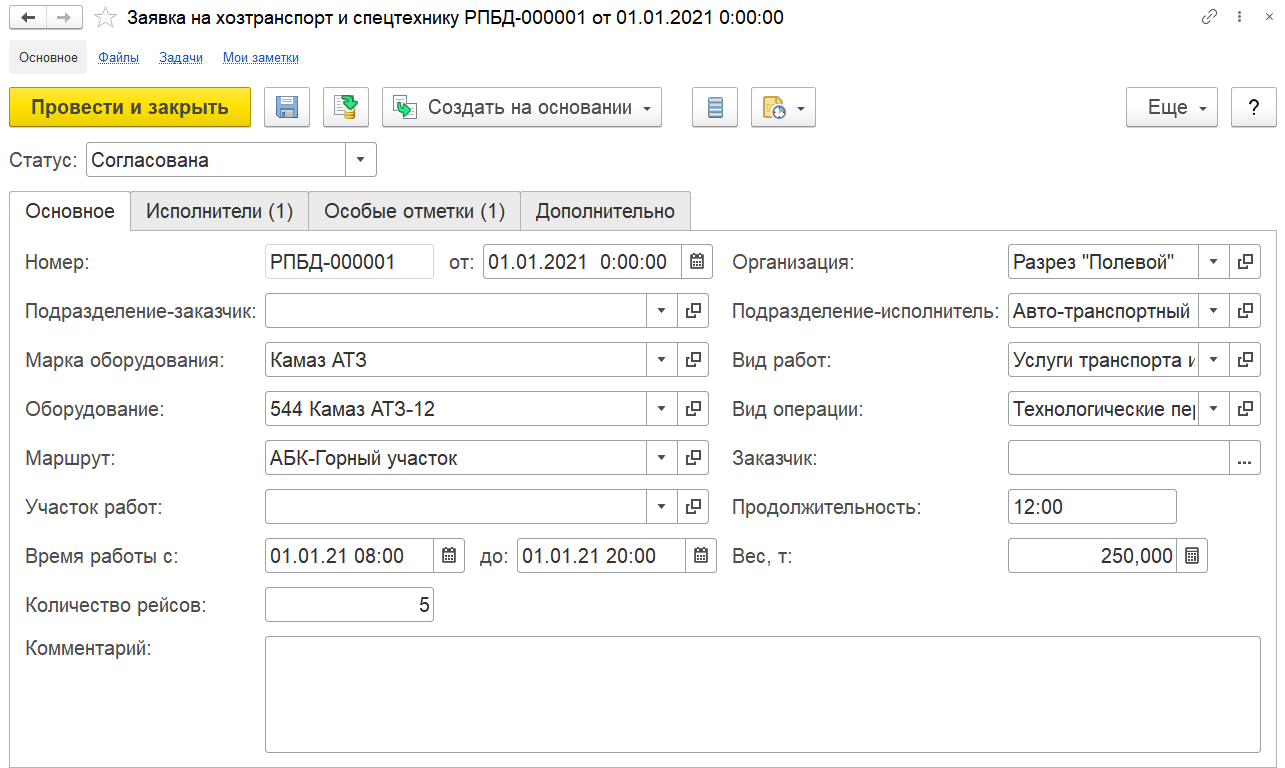Open the Подразделение-заказчик record form
Image resolution: width=1285 pixels, height=768 pixels.
[x=693, y=311]
